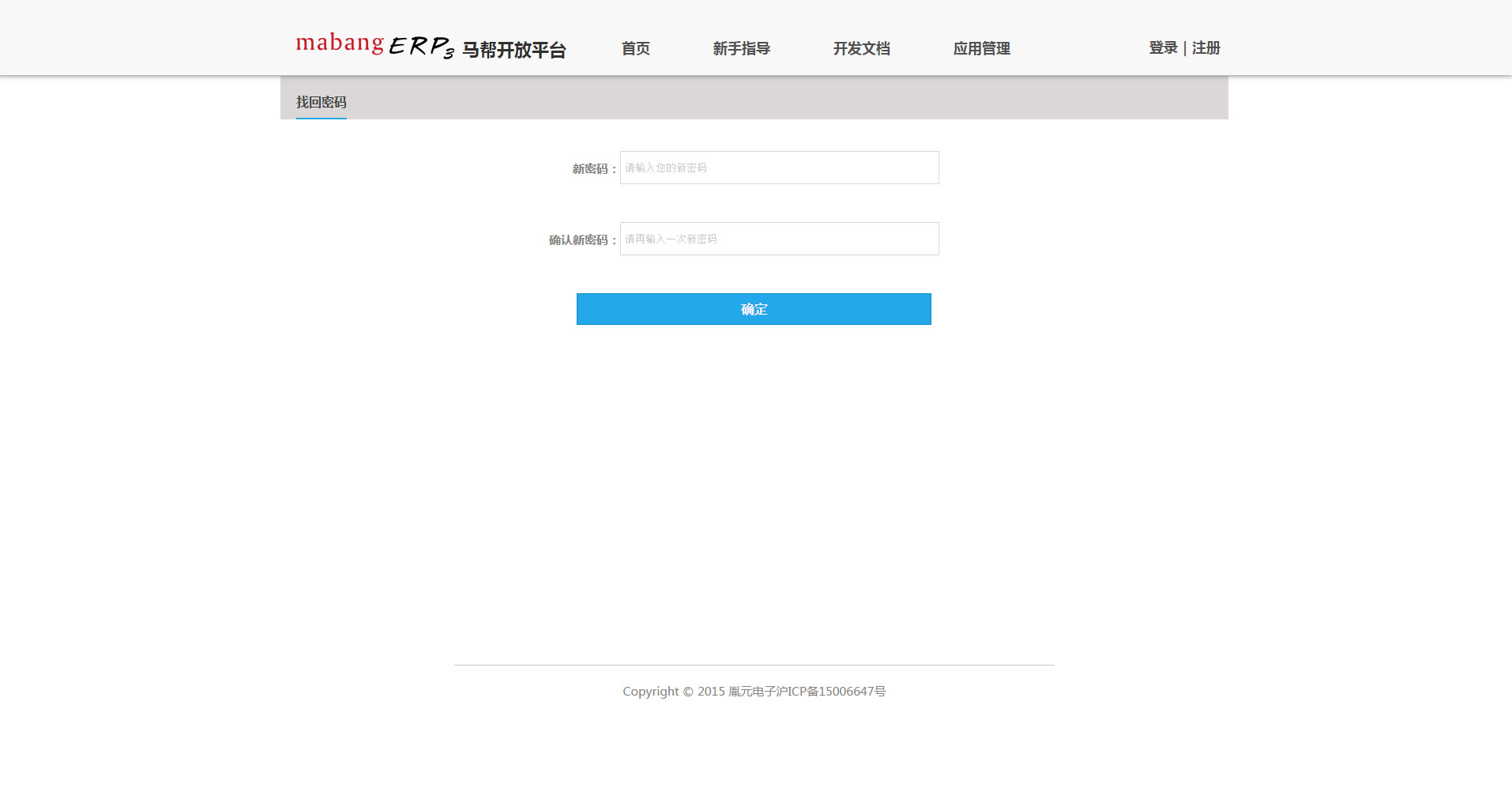Image resolution: width=1512 pixels, height=811 pixels.
Task: Open the 应用管理 app management menu
Action: point(981,48)
